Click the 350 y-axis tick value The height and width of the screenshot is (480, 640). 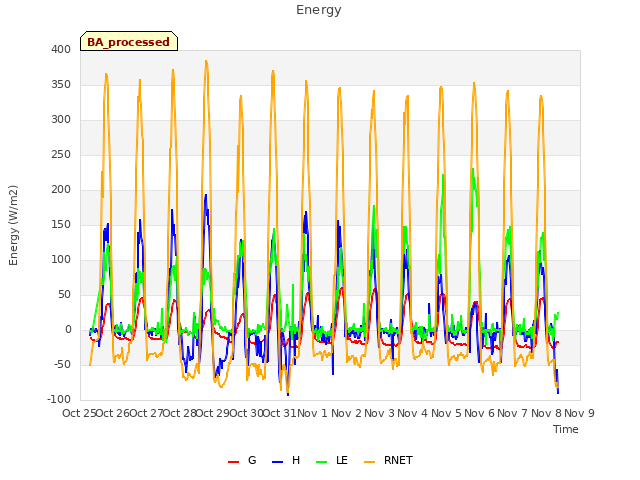point(61,84)
